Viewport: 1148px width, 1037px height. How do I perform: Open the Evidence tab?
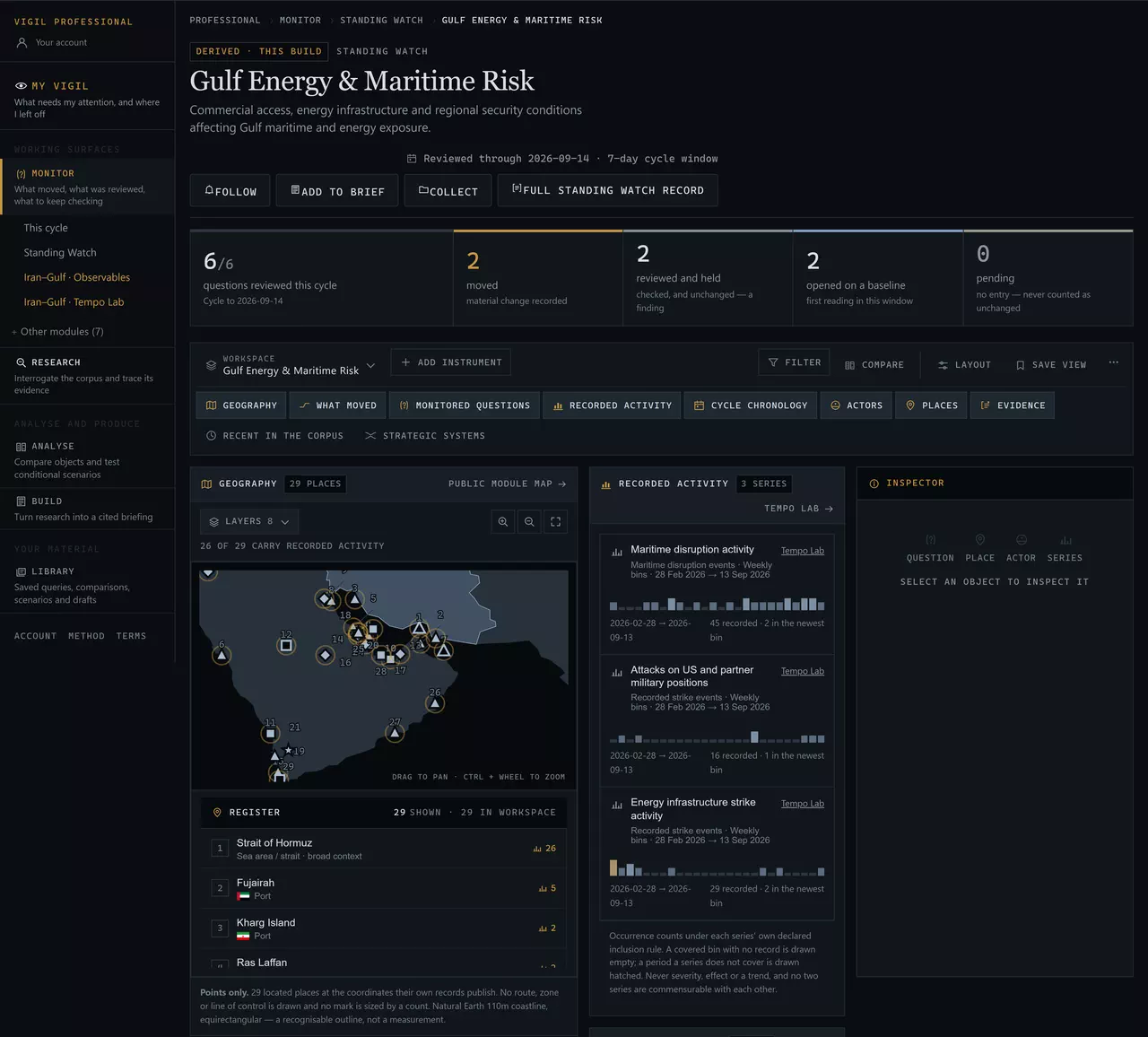click(1013, 405)
